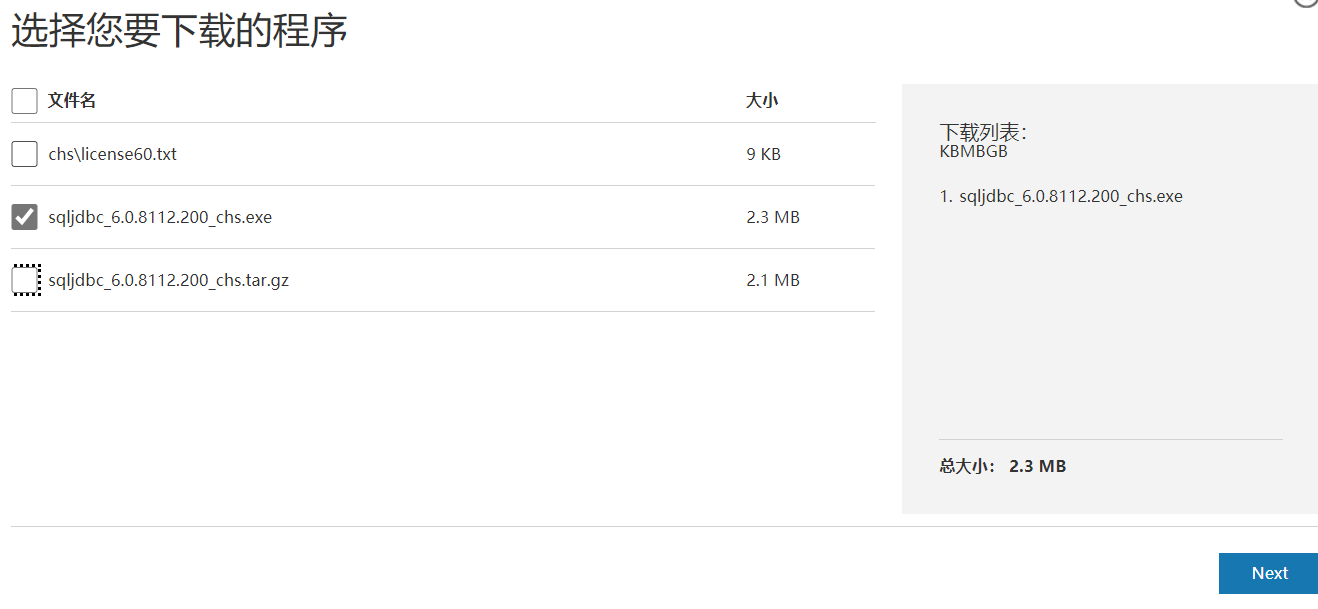Select the sqljdbc_6.0.8112.200_chs.tar.gz file name
This screenshot has width=1318, height=609.
(x=167, y=280)
